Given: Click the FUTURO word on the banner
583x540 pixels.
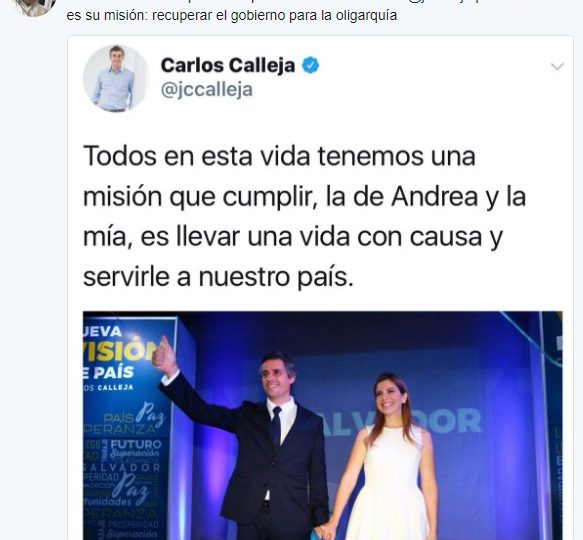Looking at the screenshot, I should tap(136, 444).
